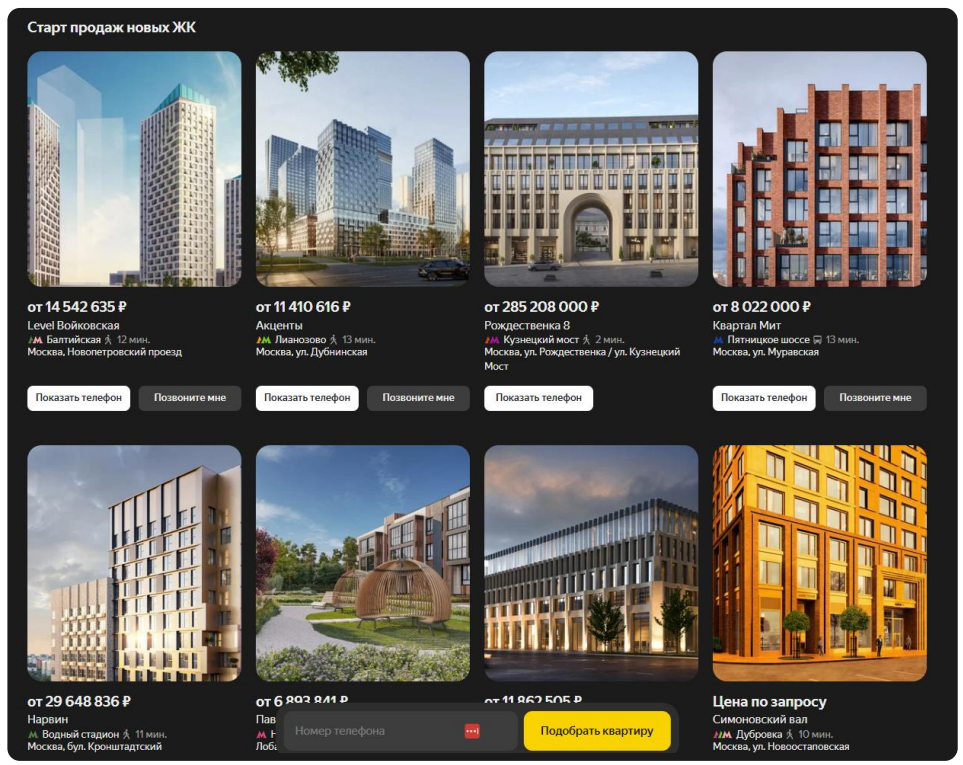
Task: Click Позвоните мне for Квартал Мит
Action: click(875, 398)
